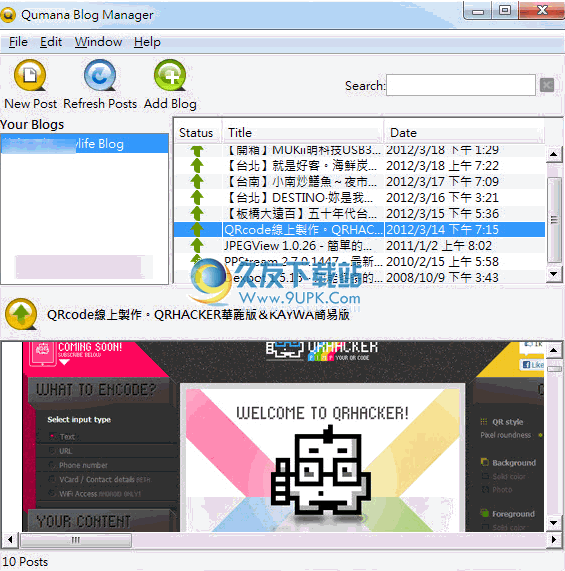The image size is (565, 571).
Task: Click status arrow of DESTINO post row
Action: point(197,198)
